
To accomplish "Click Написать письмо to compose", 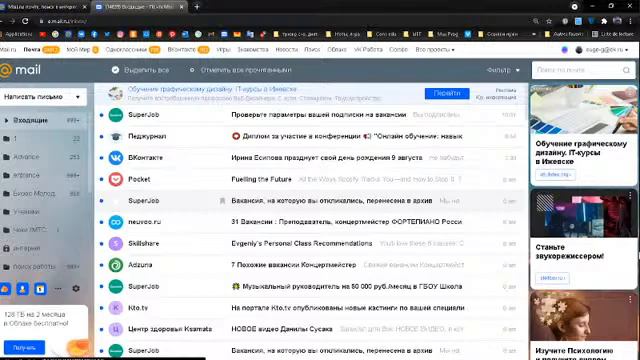I will 33,97.
